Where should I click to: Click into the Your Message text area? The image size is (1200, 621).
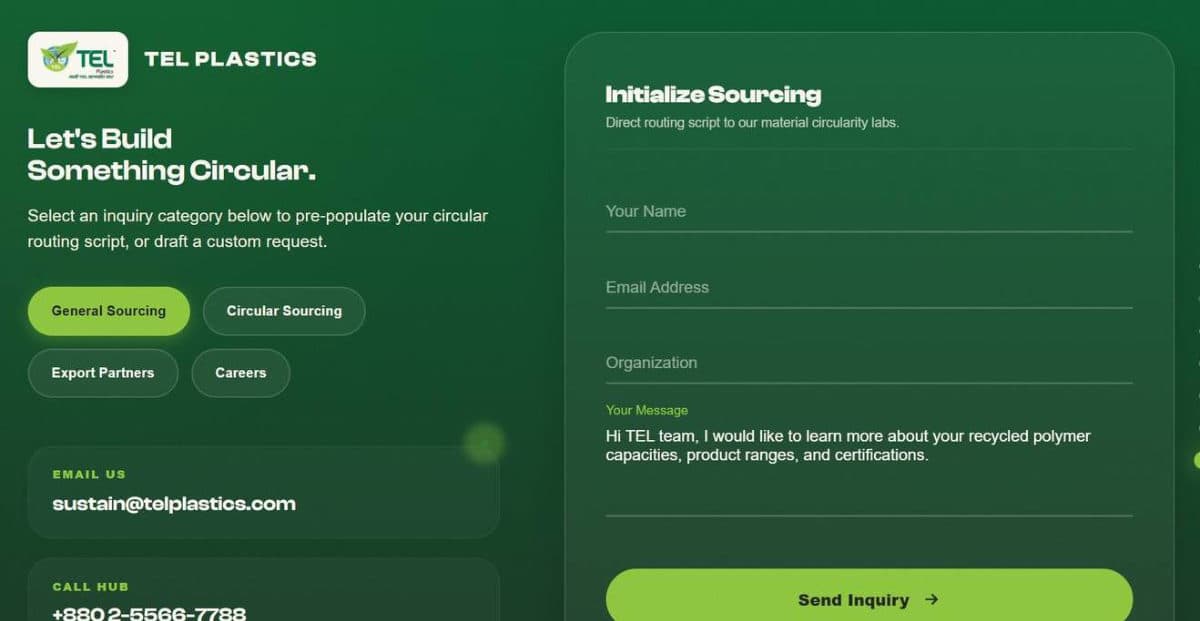(869, 468)
